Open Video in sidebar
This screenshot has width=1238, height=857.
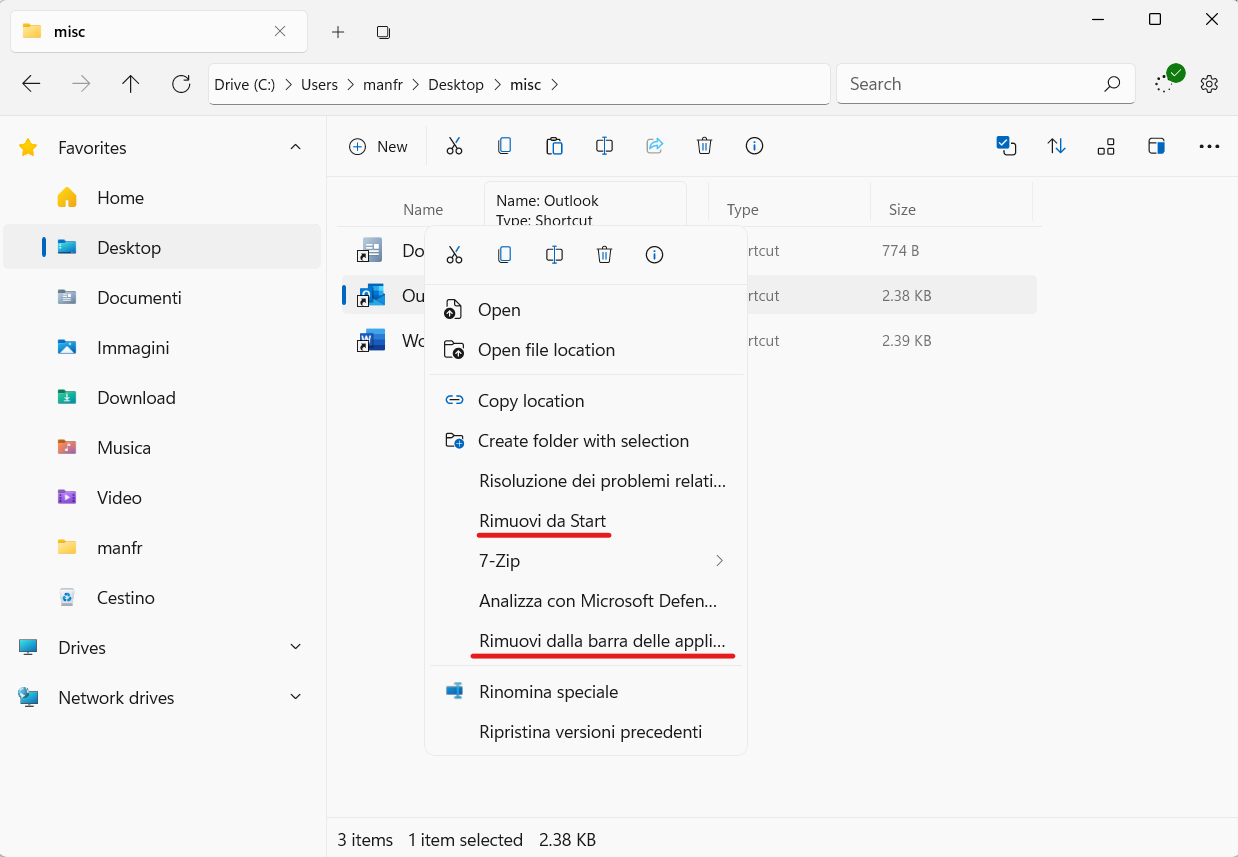[162, 498]
